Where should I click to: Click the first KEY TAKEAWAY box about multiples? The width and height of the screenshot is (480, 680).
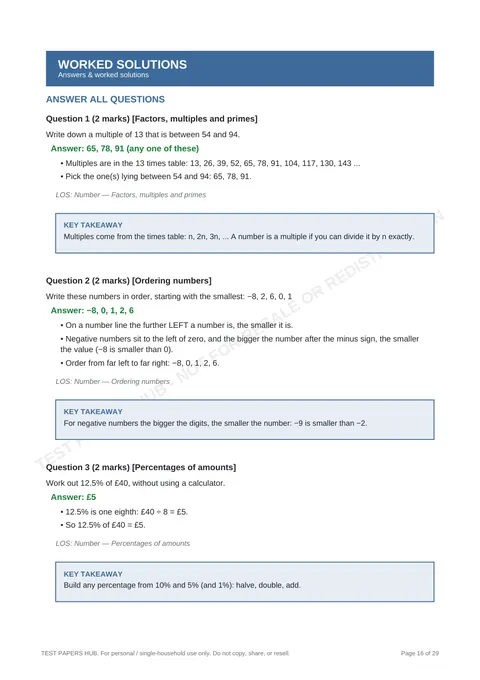(x=245, y=233)
